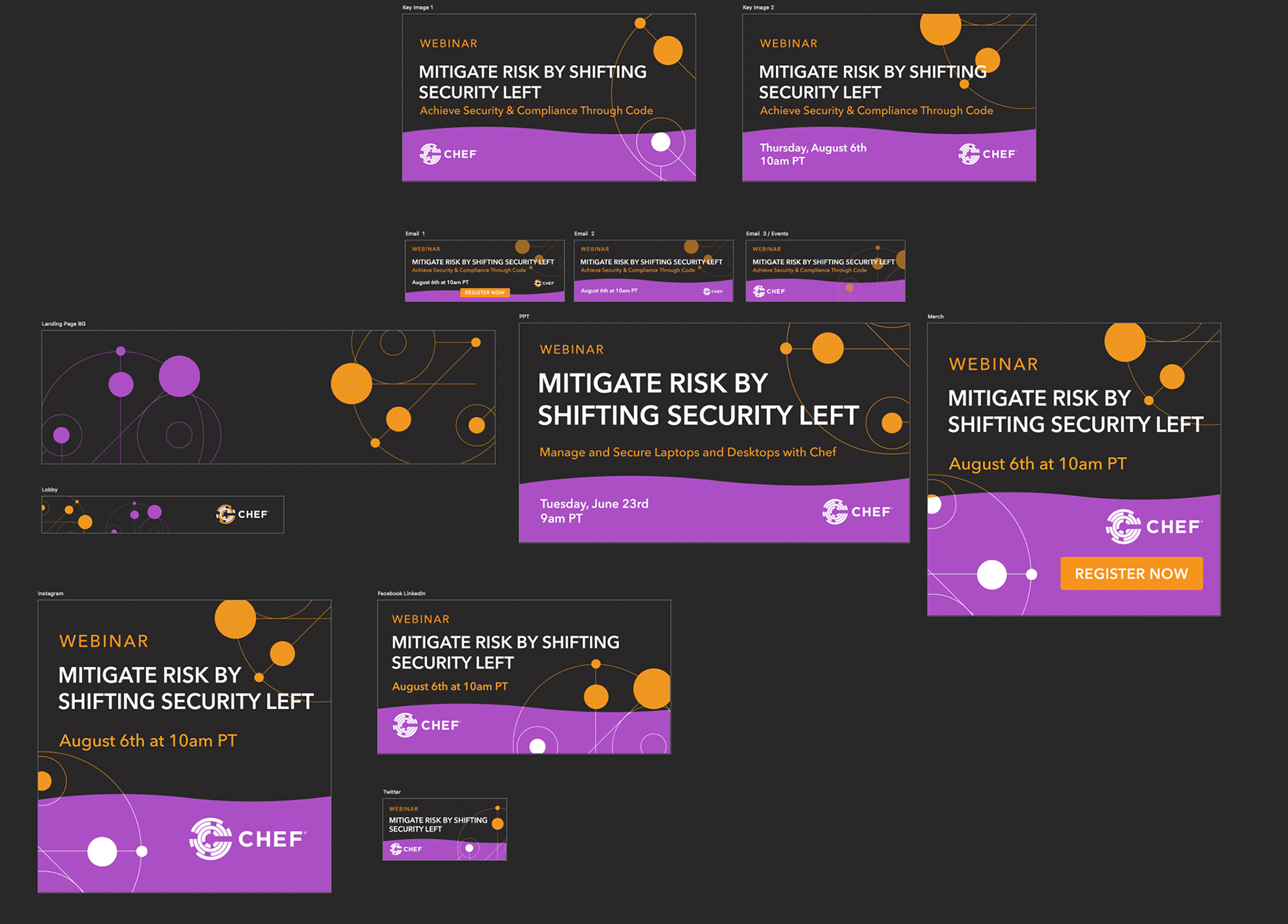Screen dimensions: 1288x924
Task: Select the Landing Page BG artboard label
Action: click(64, 324)
